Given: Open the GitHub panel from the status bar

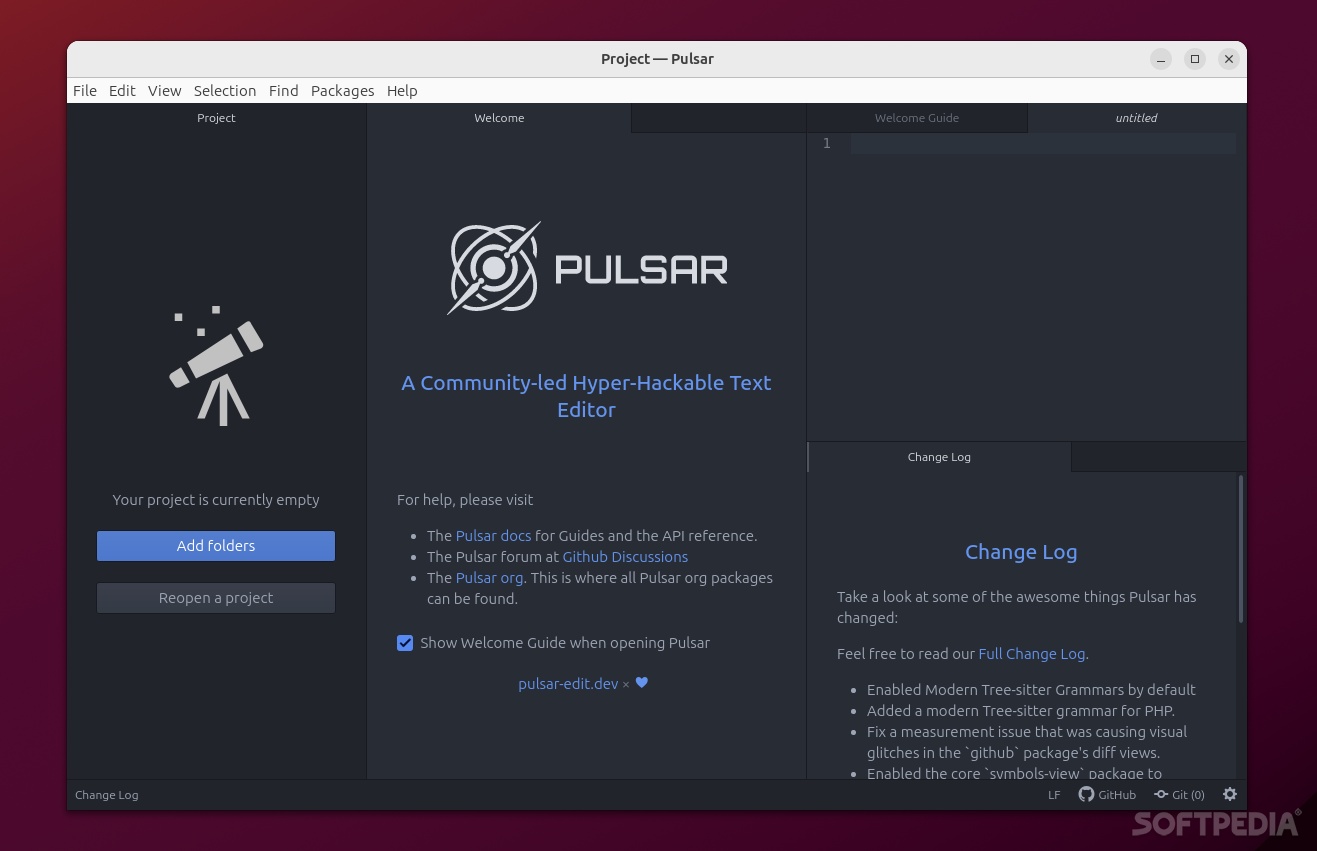Looking at the screenshot, I should coord(1107,794).
